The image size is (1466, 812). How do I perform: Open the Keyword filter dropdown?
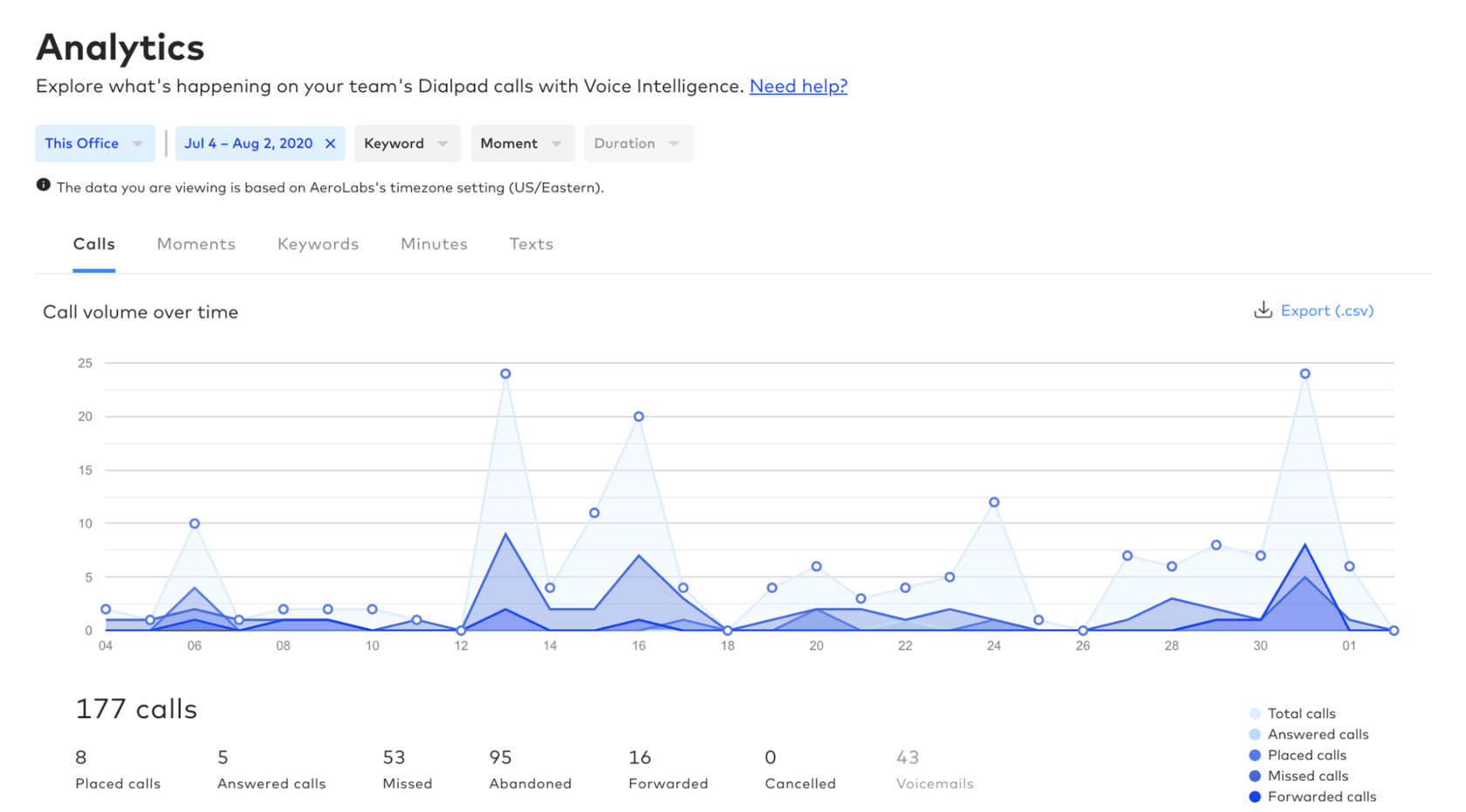[x=407, y=144]
